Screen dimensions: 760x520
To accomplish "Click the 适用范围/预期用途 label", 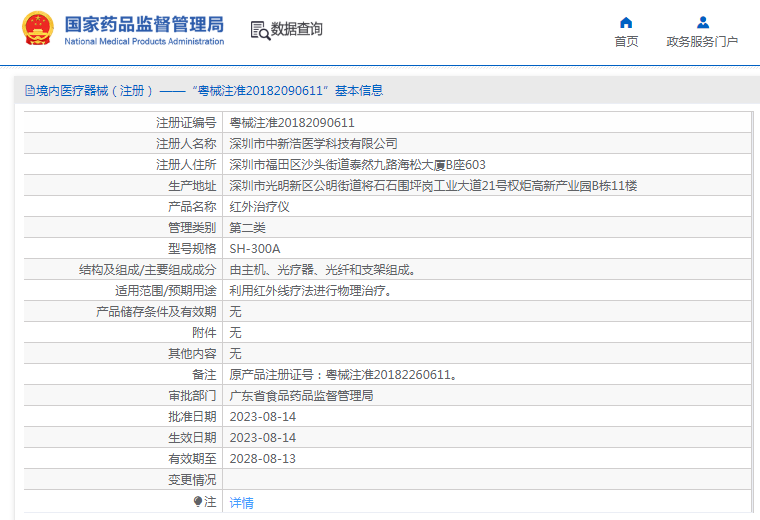I will coord(165,291).
